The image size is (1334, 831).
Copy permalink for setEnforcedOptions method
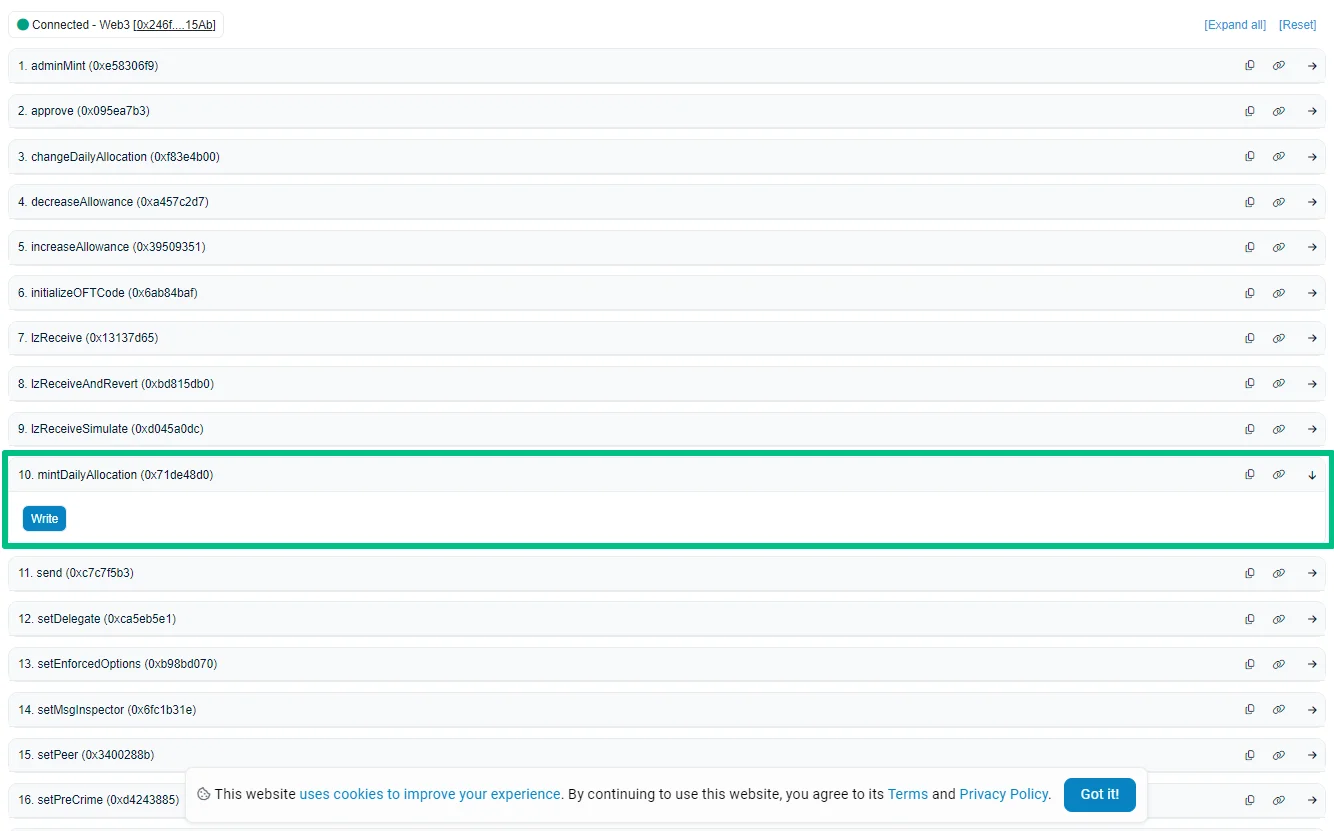(x=1278, y=664)
